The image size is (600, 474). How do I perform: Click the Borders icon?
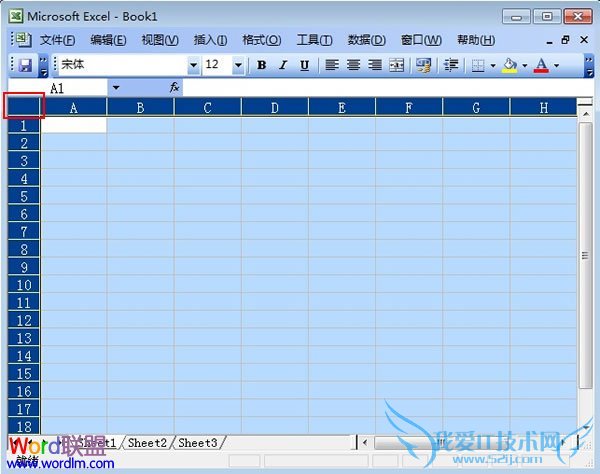click(x=478, y=66)
